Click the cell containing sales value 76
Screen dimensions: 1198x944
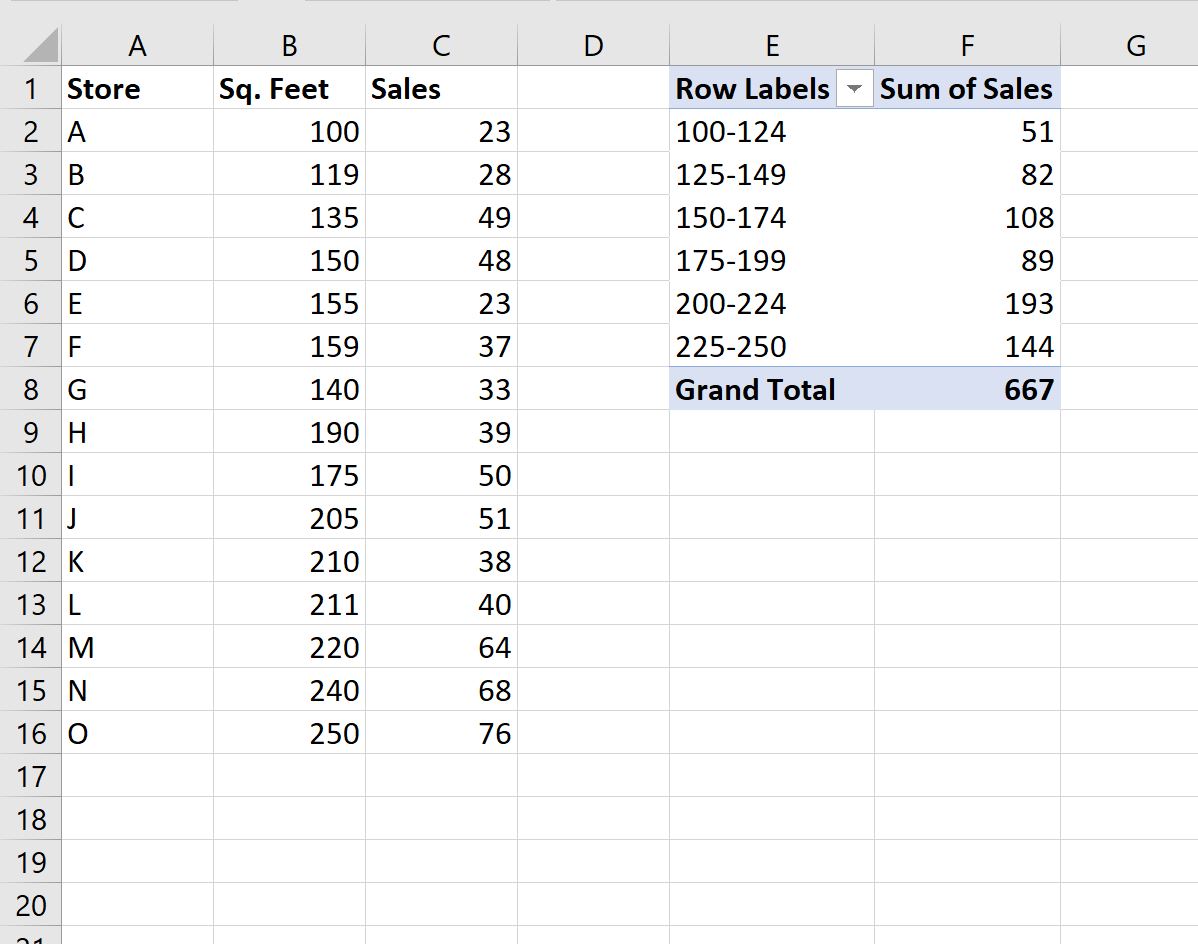point(441,733)
